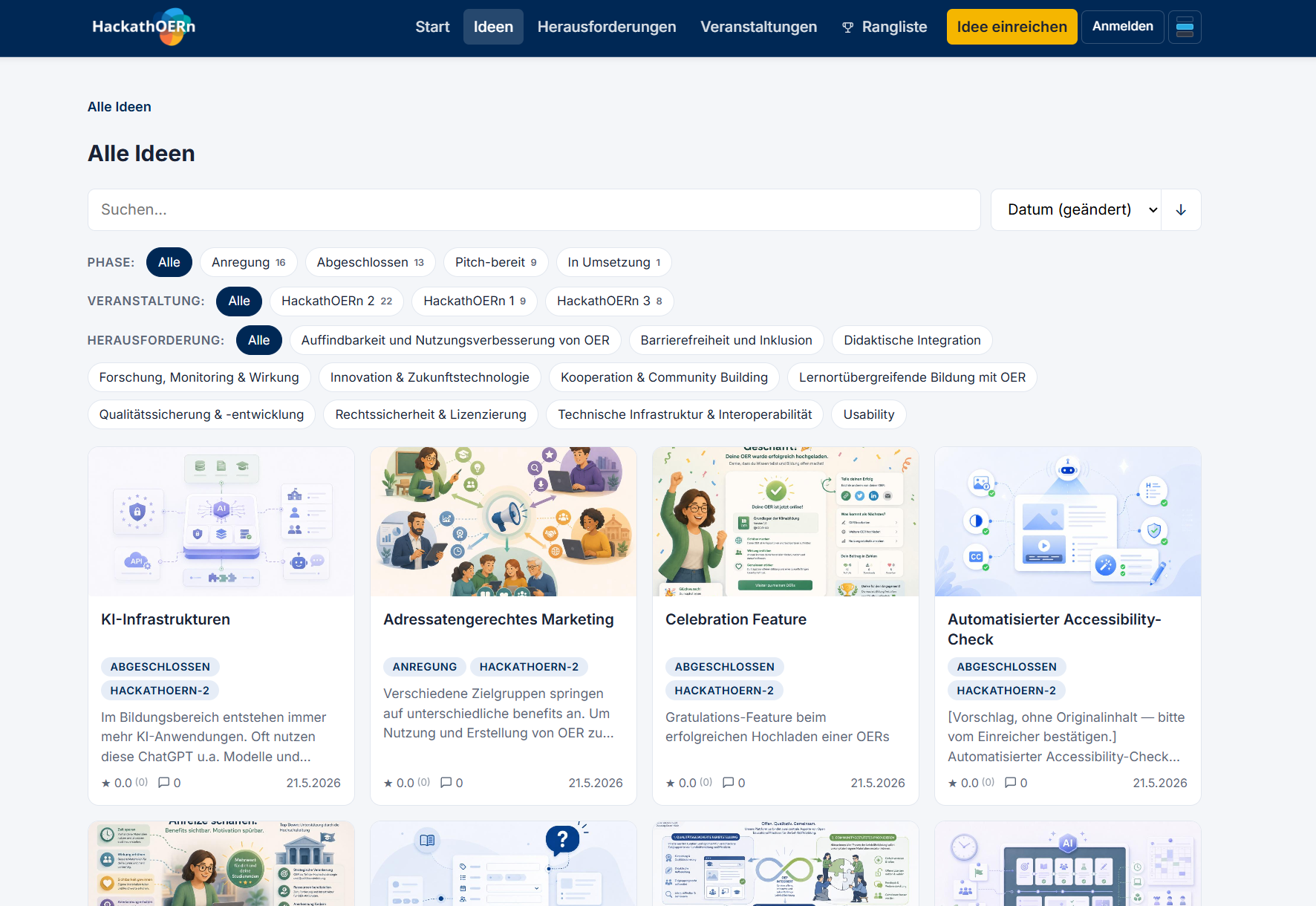Viewport: 1316px width, 906px height.
Task: Filter by phase Abgeschlossen
Action: point(371,262)
